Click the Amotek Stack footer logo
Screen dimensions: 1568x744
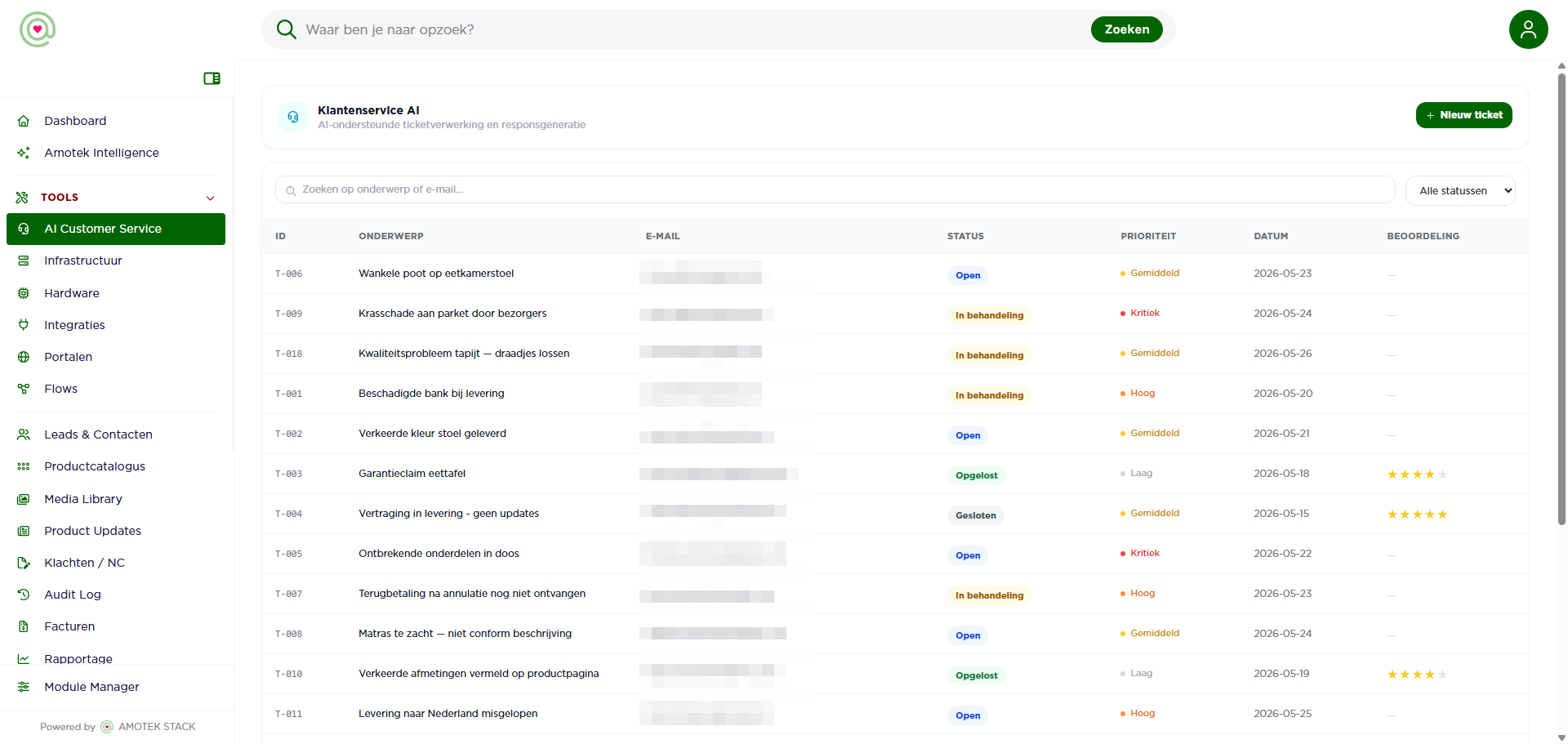(107, 727)
